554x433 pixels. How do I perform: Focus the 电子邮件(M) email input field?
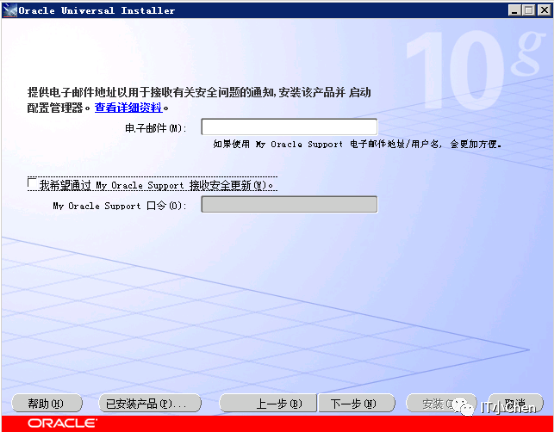coord(289,127)
